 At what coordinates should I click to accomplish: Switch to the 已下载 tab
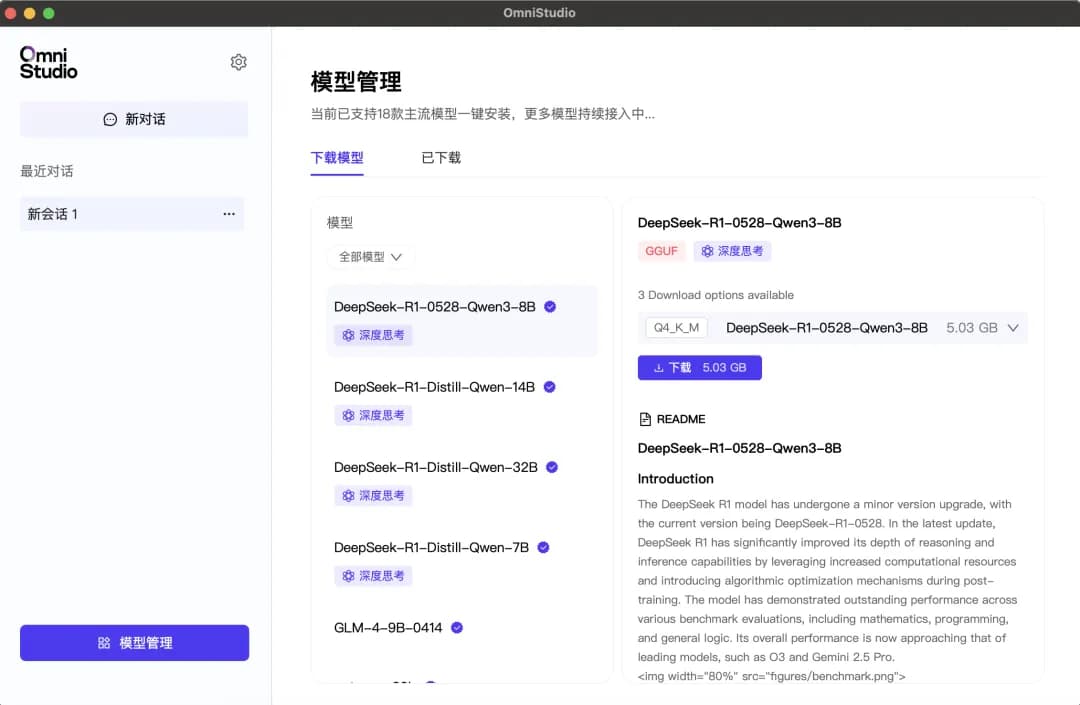tap(440, 157)
